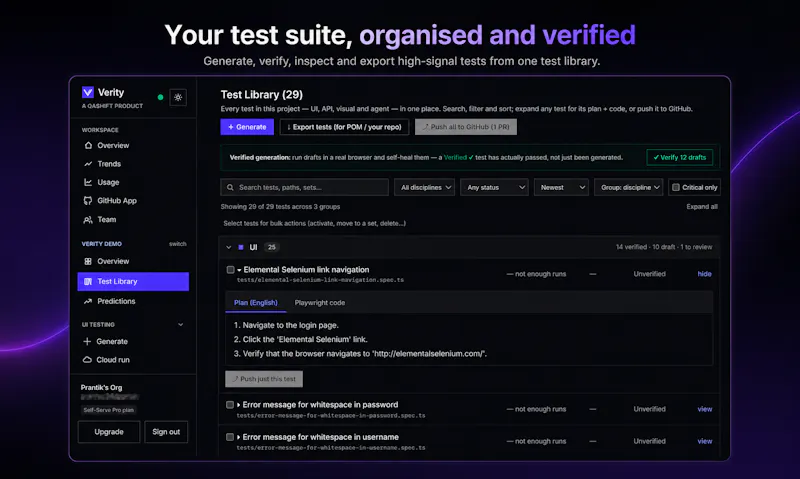Click the Verify 12 drafts button
This screenshot has width=800, height=479.
coord(680,157)
